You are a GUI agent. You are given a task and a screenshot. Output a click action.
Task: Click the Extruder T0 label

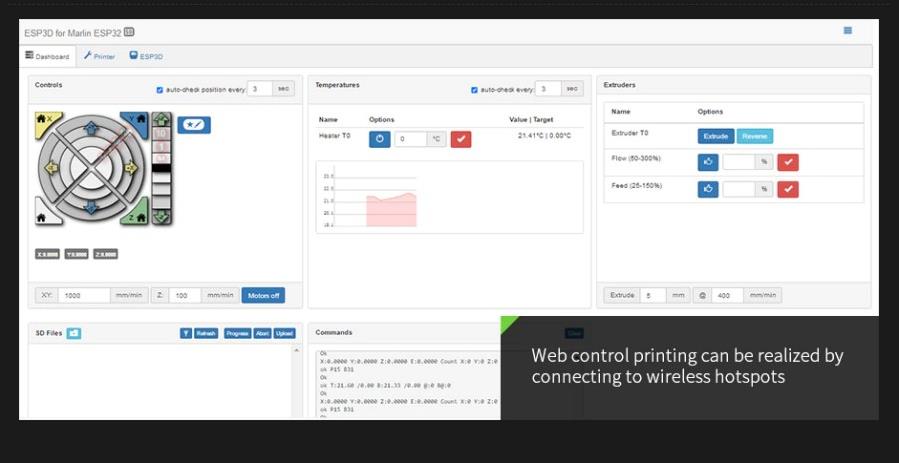pyautogui.click(x=630, y=133)
